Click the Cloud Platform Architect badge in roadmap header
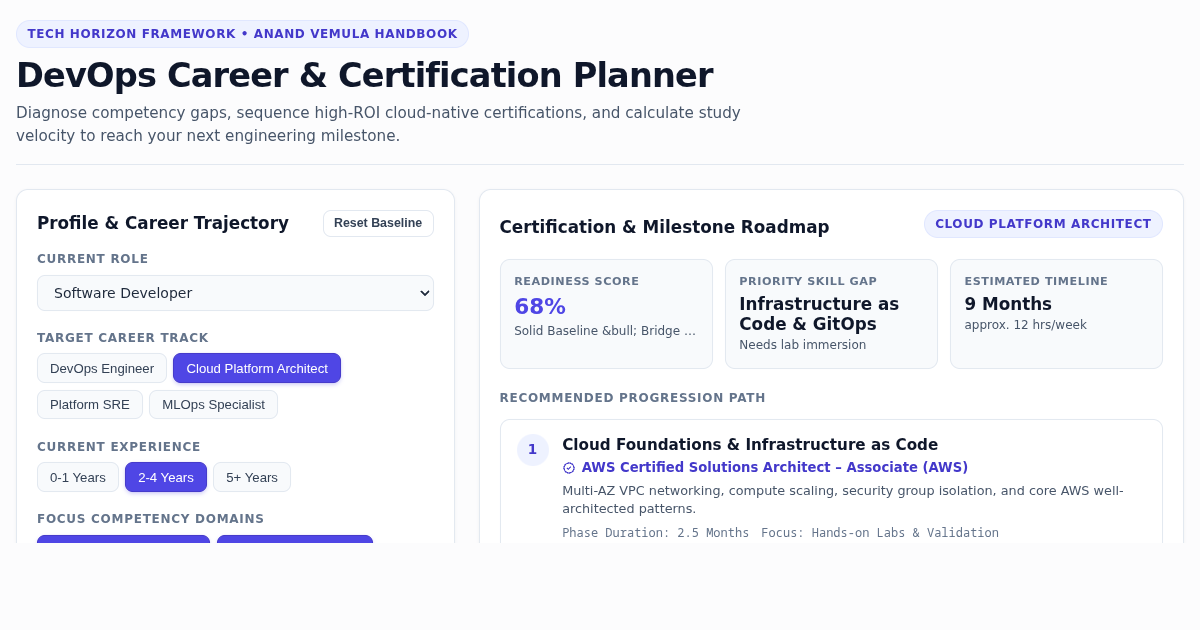 (1043, 224)
